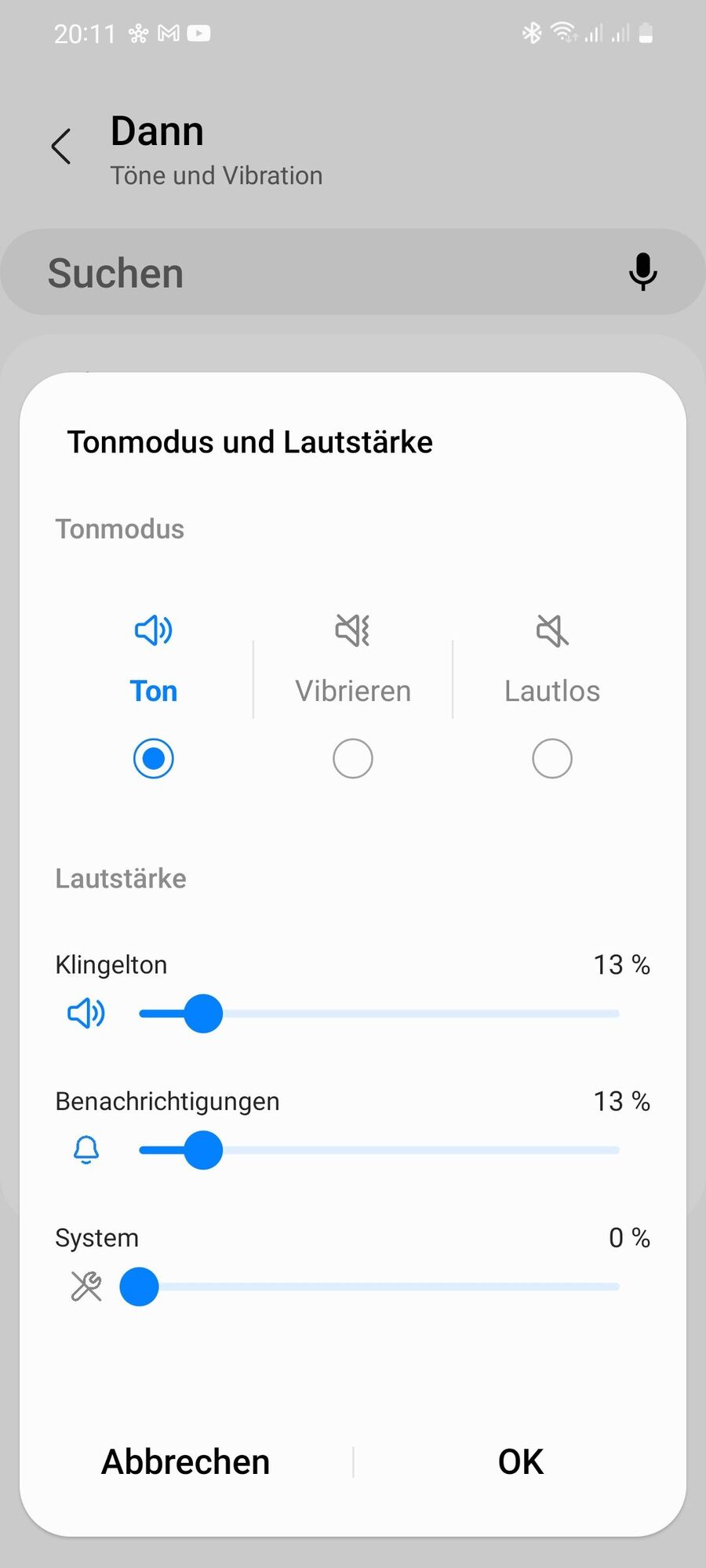
Task: Tap the Lautlos muted speaker icon
Action: pos(552,630)
